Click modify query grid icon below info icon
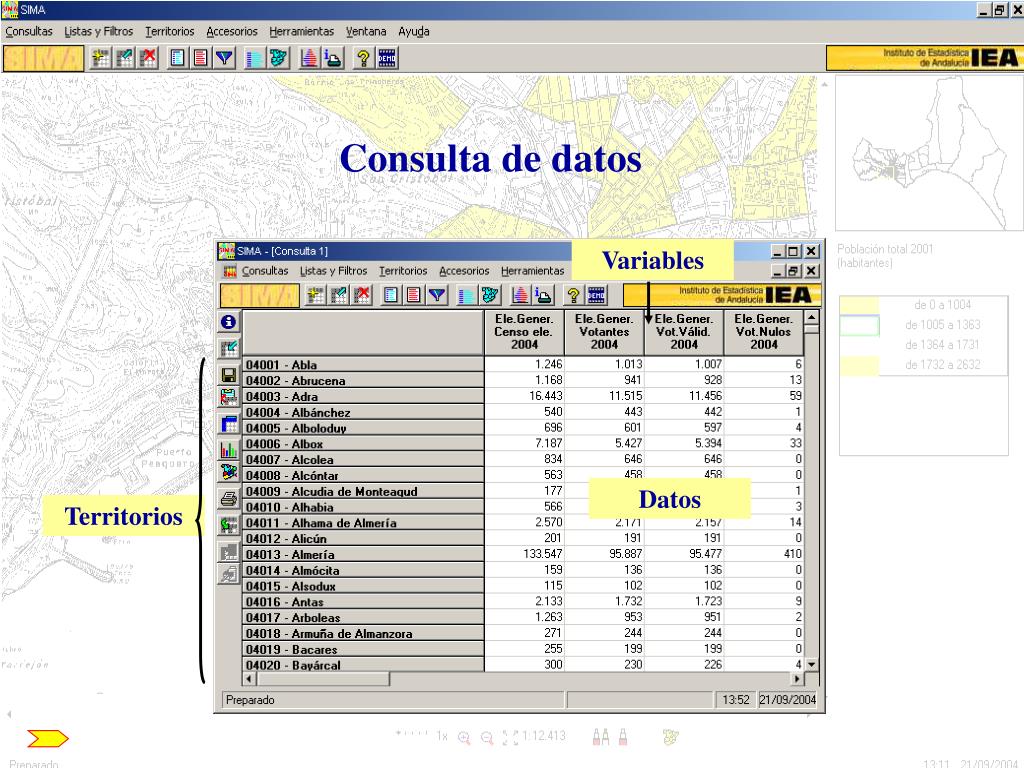 [229, 348]
